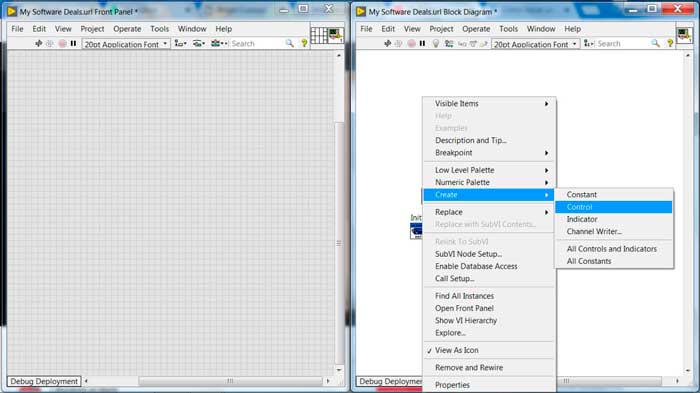Click Step Out button in Block Diagram
The height and width of the screenshot is (393, 700).
(x=483, y=43)
